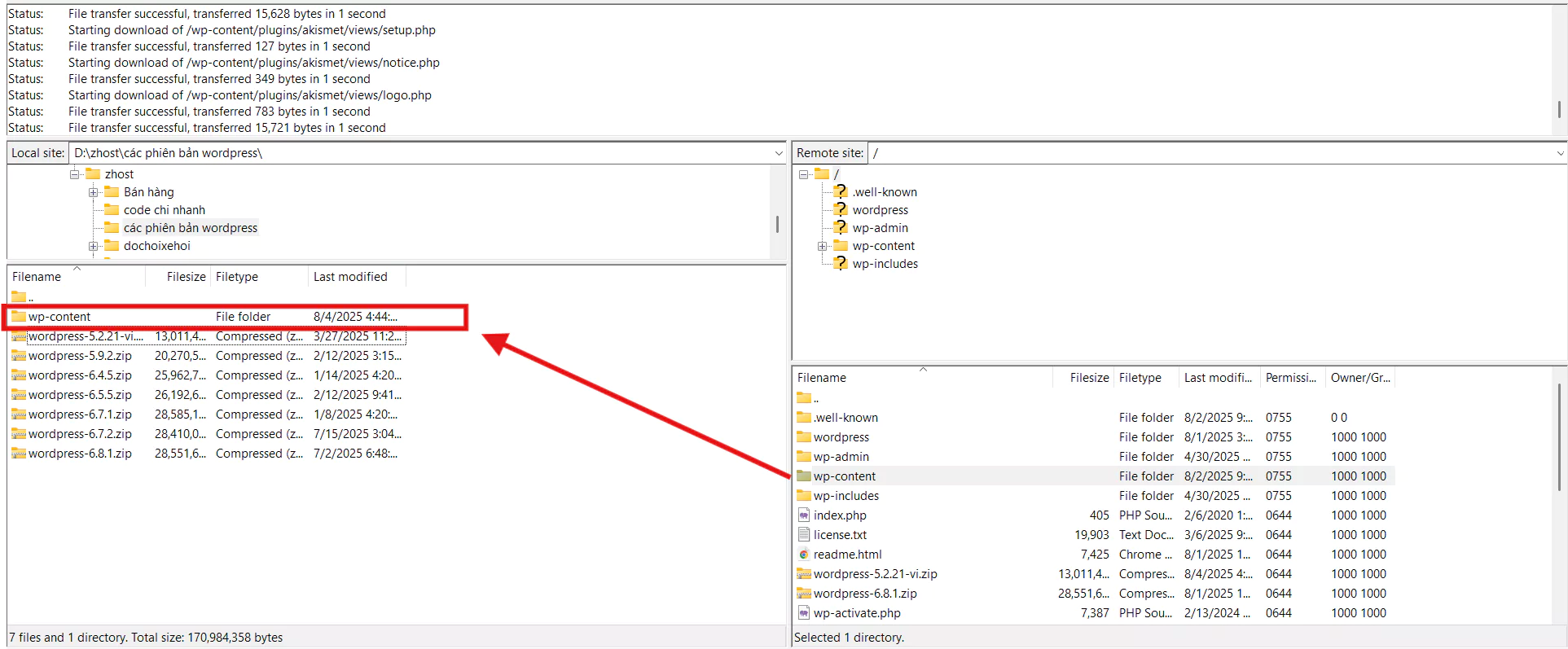Click the wp-activate.php file icon
This screenshot has width=1568, height=649.
click(804, 613)
